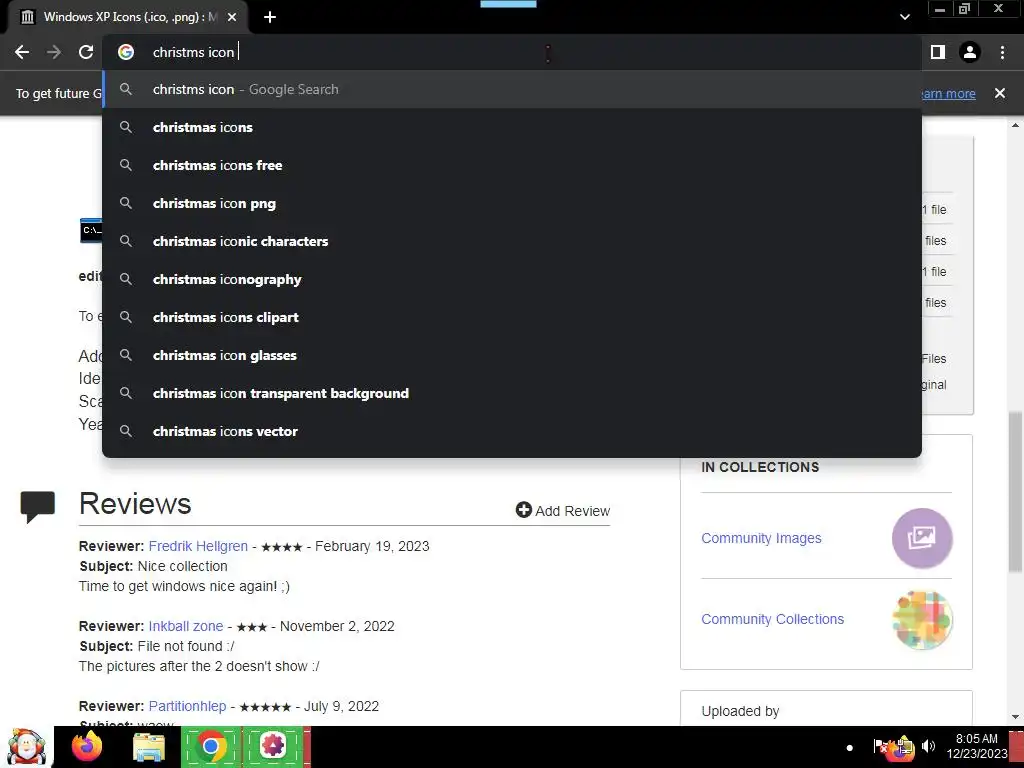Click the Community Collections colorful thumbnail
1024x768 pixels.
click(922, 620)
